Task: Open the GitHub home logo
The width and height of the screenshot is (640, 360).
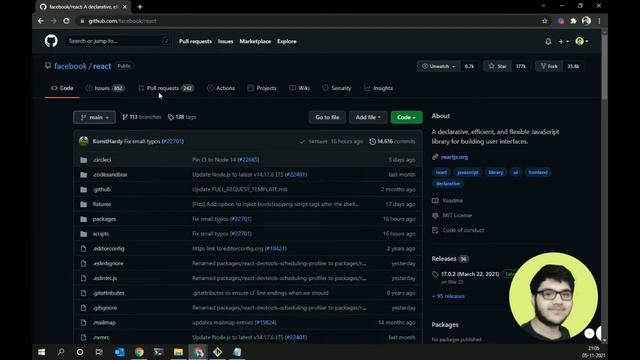Action: click(51, 41)
